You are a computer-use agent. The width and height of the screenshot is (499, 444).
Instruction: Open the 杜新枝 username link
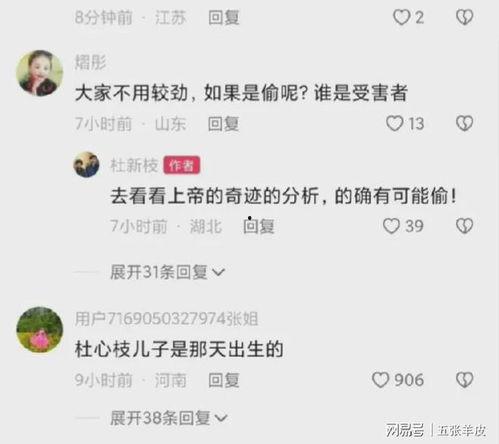pyautogui.click(x=134, y=165)
